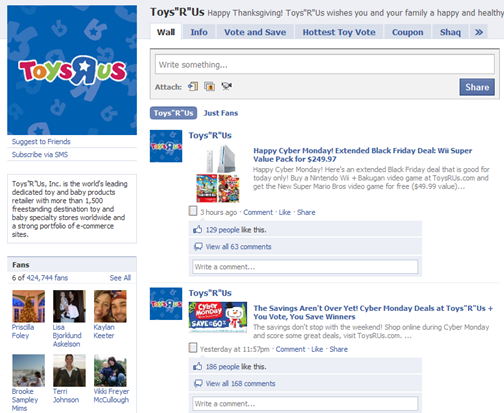The width and height of the screenshot is (504, 413).
Task: Attach a photo using the photo icon
Action: point(209,87)
